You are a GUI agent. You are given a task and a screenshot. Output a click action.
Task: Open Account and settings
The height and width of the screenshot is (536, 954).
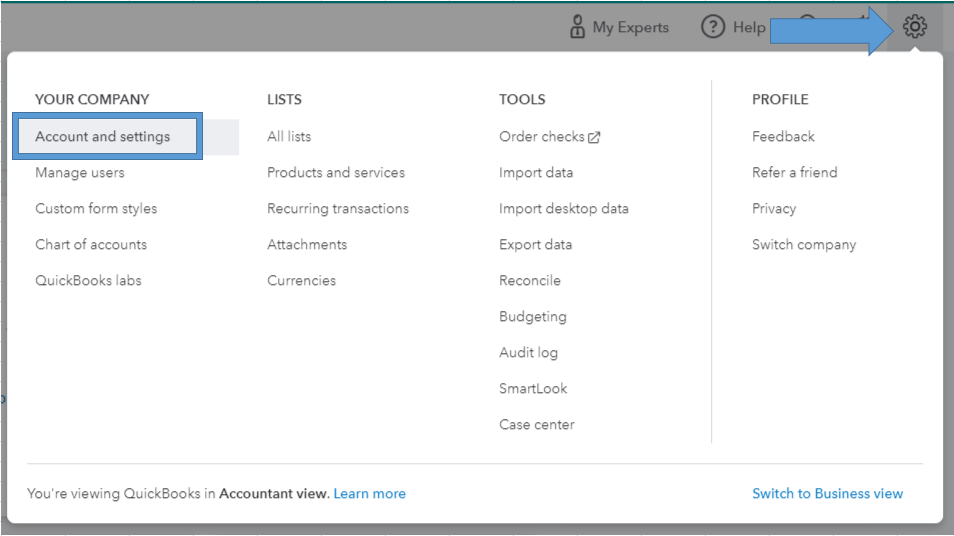pyautogui.click(x=103, y=137)
